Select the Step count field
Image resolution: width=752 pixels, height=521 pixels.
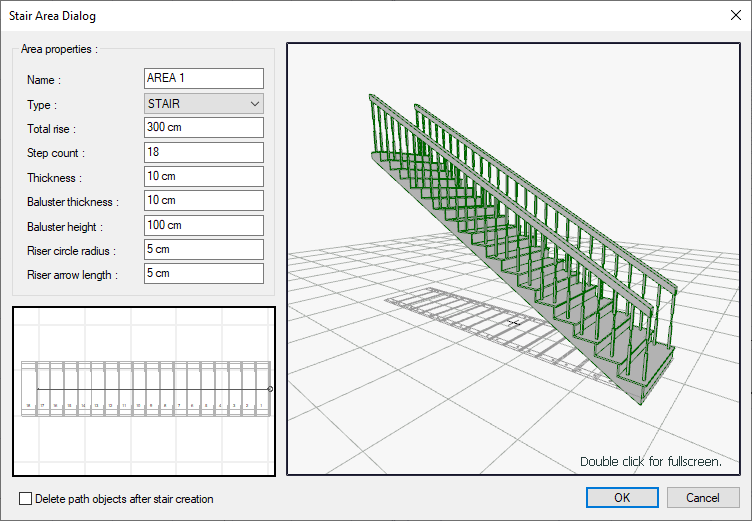[203, 152]
